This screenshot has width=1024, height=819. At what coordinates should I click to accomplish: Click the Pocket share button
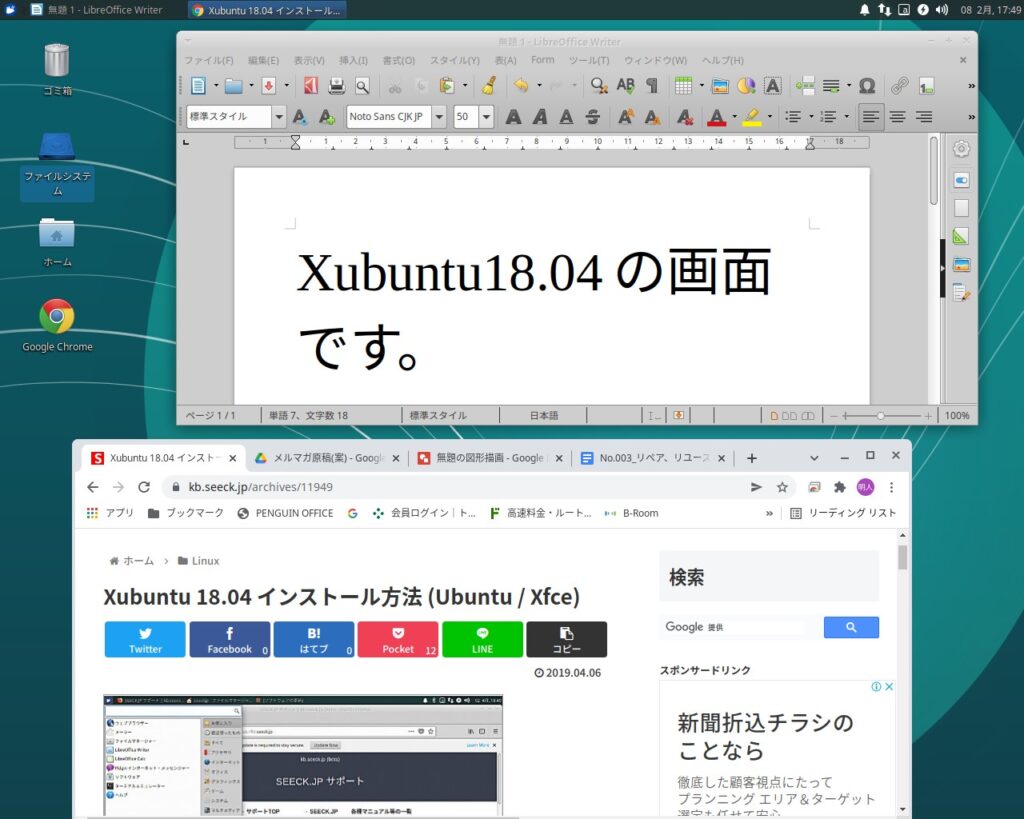397,639
